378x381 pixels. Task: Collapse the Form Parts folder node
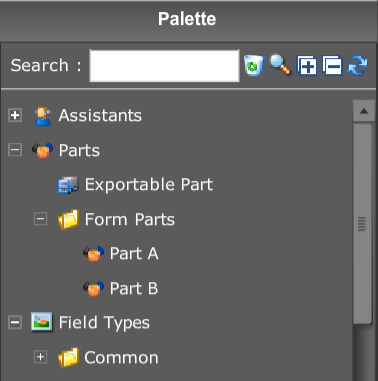(x=40, y=219)
